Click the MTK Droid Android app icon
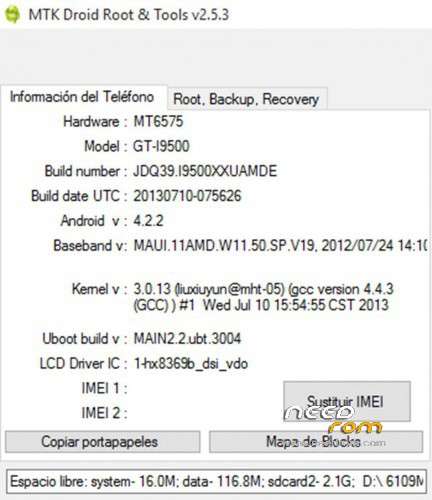The width and height of the screenshot is (432, 500). [13, 15]
